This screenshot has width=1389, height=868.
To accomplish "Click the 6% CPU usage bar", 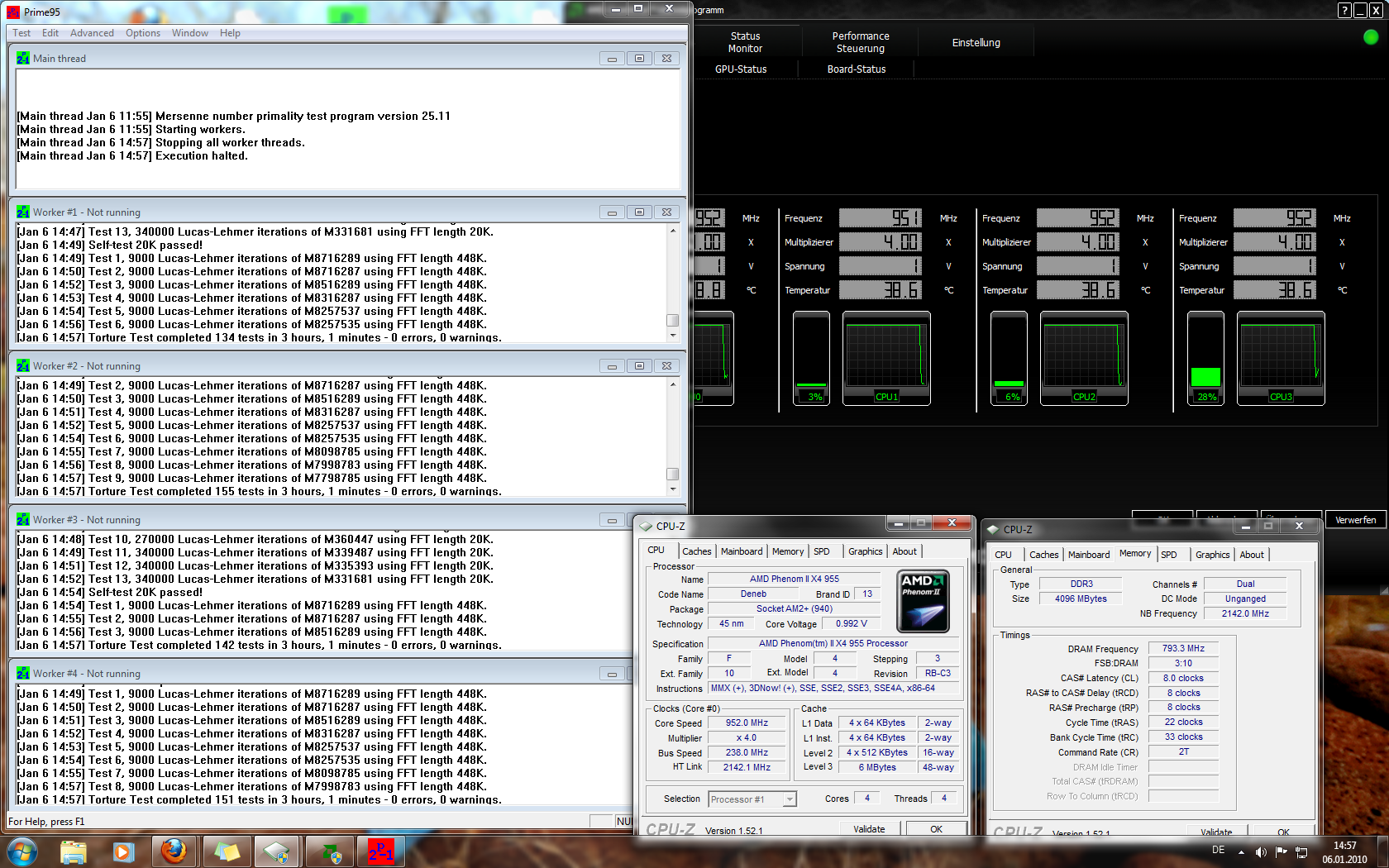I will 1009,359.
